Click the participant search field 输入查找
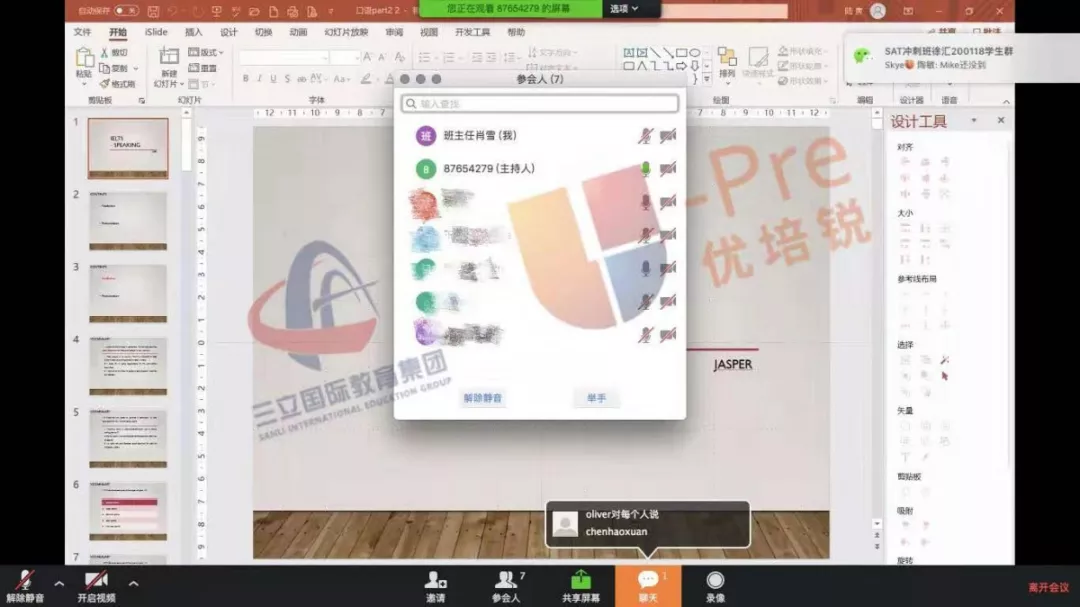This screenshot has height=607, width=1080. pyautogui.click(x=540, y=103)
